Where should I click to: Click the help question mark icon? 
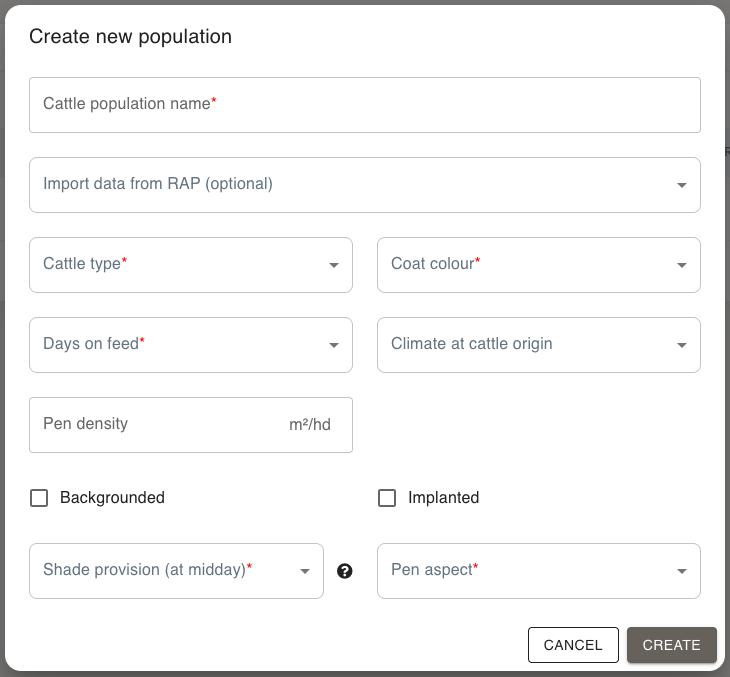(x=345, y=571)
